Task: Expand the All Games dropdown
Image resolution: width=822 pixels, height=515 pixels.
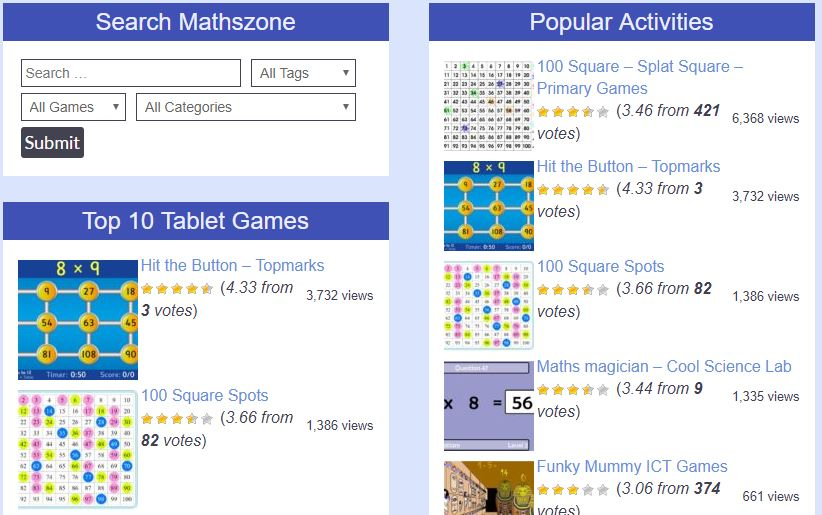Action: pyautogui.click(x=73, y=107)
